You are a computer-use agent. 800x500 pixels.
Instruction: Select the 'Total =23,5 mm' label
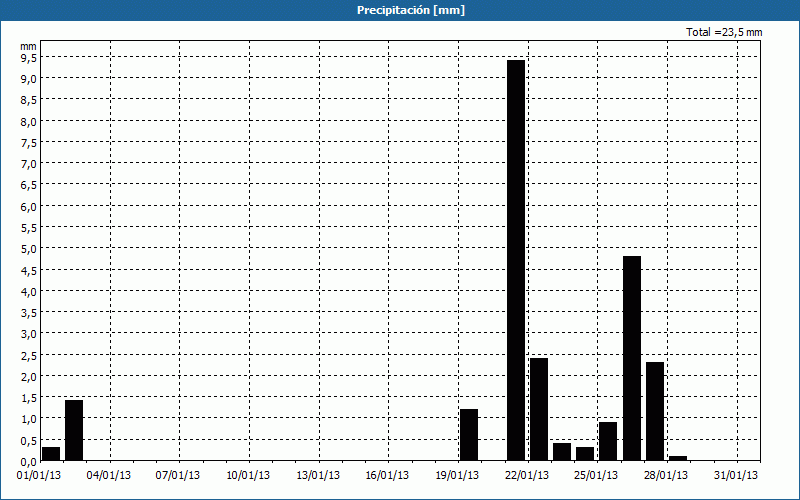tap(724, 32)
